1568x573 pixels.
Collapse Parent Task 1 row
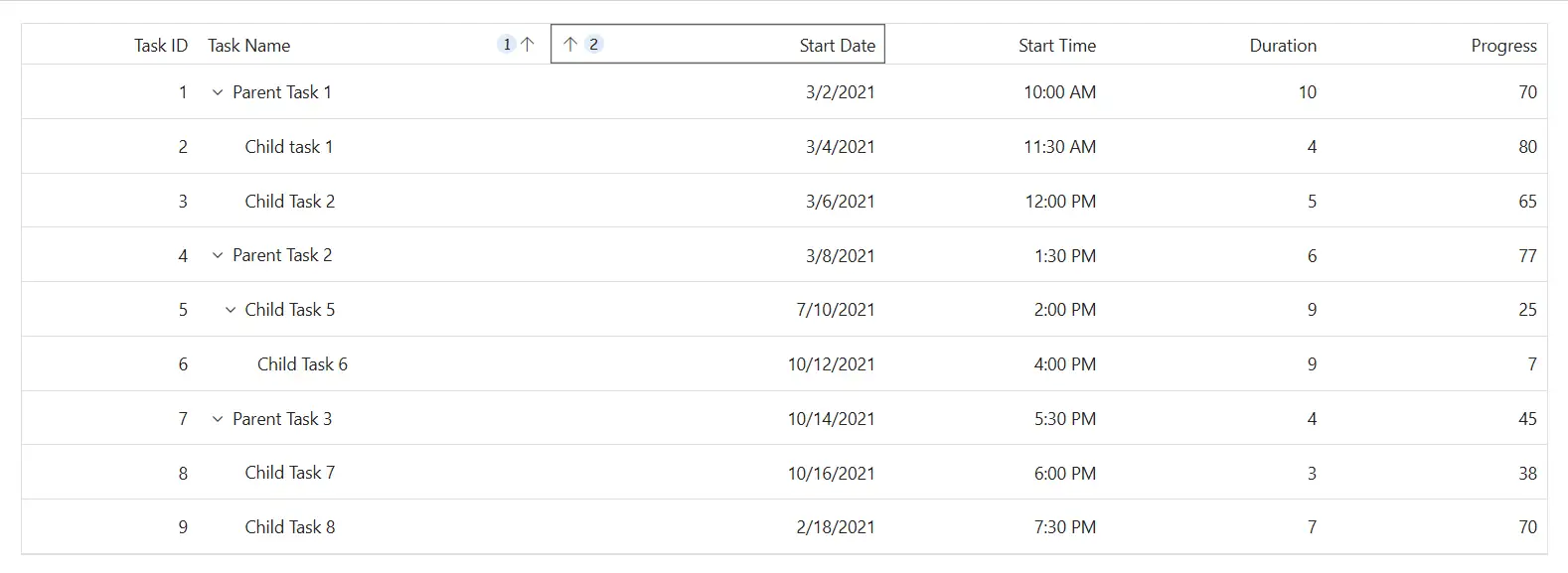[x=218, y=92]
